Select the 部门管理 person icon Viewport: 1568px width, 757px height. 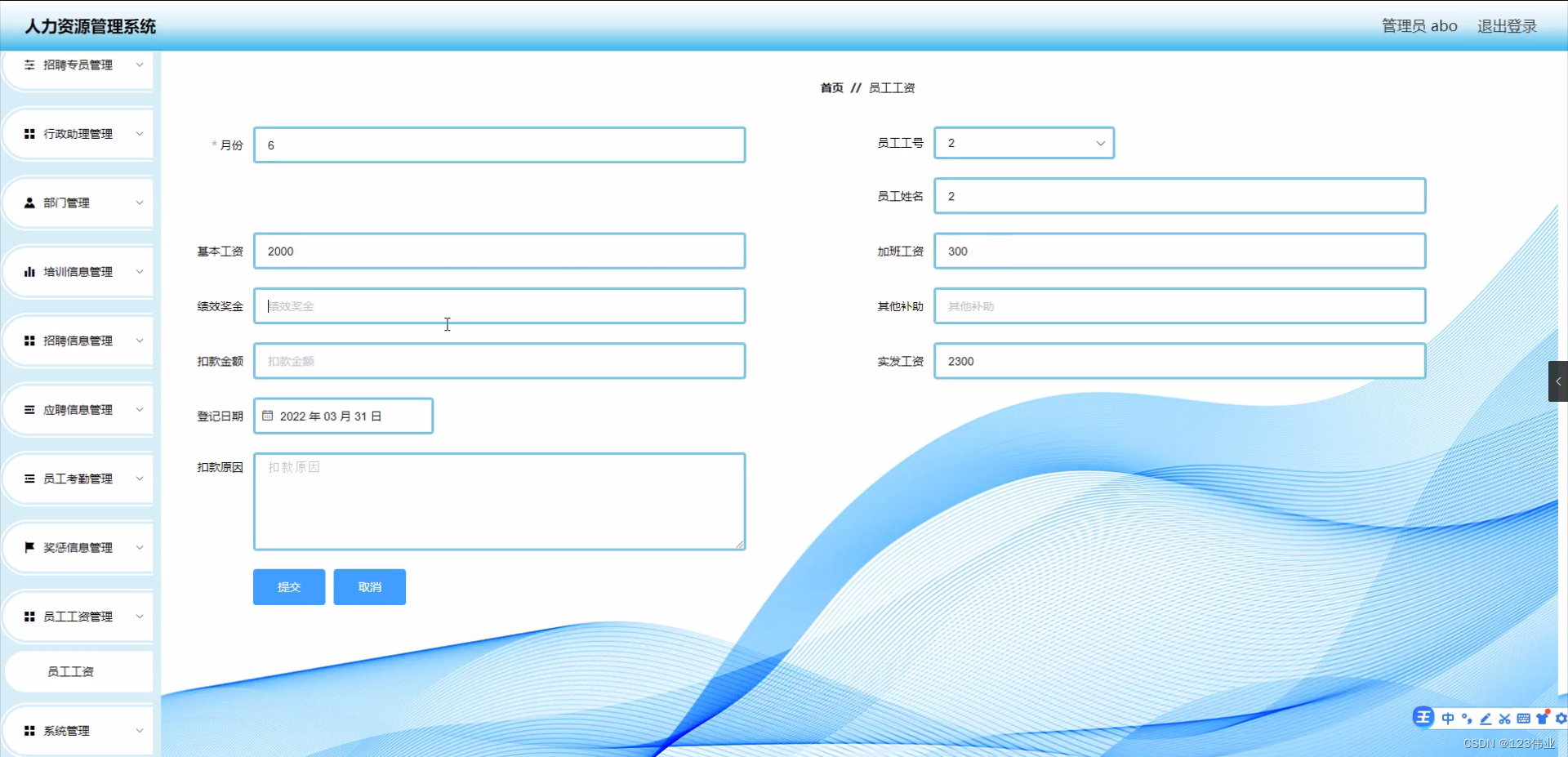[28, 203]
